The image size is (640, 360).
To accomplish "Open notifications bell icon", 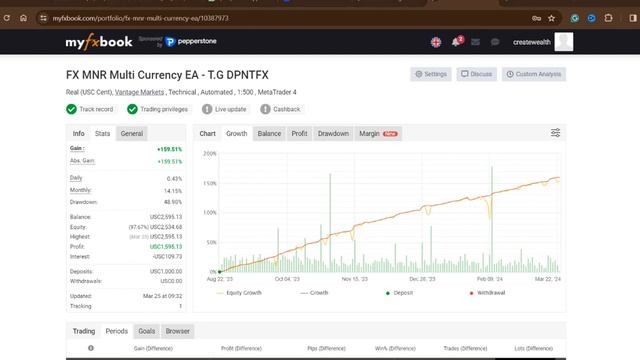I will [x=456, y=42].
